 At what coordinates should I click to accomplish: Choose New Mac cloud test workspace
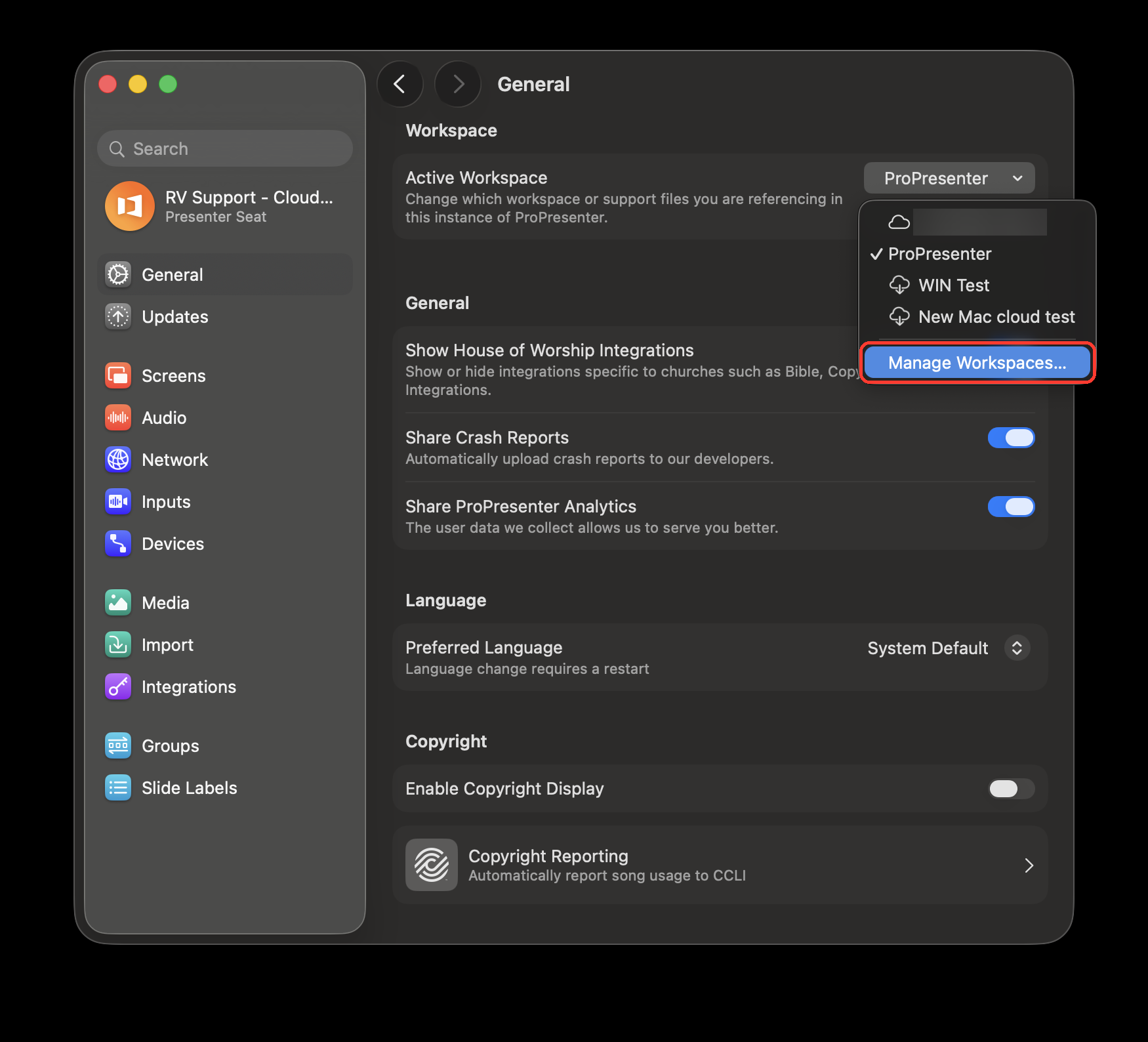(977, 317)
